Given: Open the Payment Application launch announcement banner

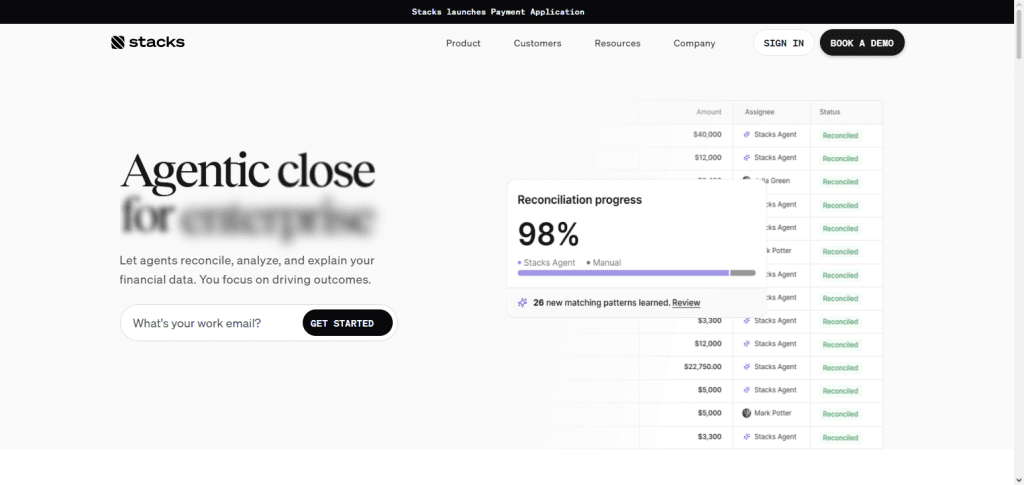Looking at the screenshot, I should [x=498, y=12].
